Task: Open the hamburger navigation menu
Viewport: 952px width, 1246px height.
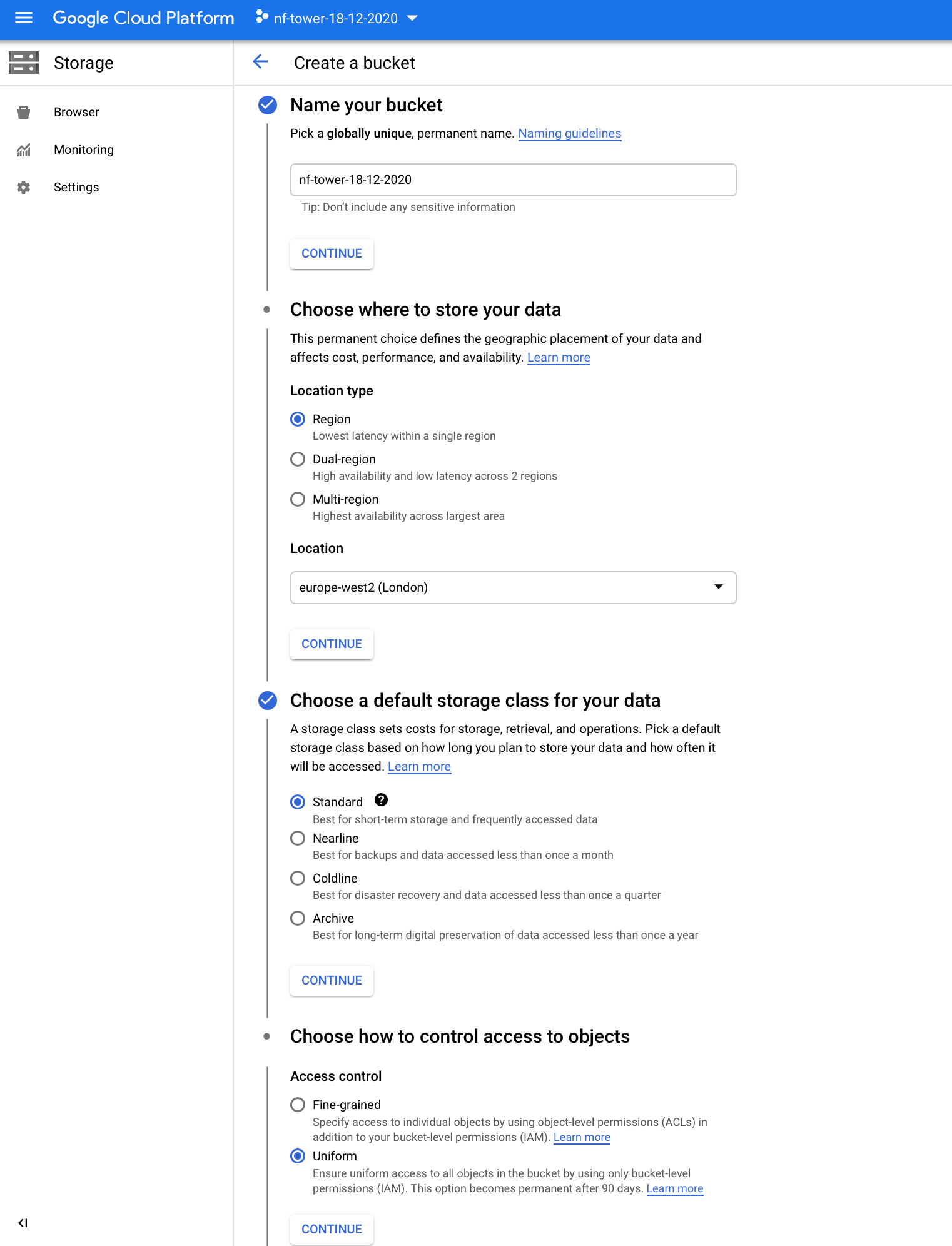Action: point(24,18)
